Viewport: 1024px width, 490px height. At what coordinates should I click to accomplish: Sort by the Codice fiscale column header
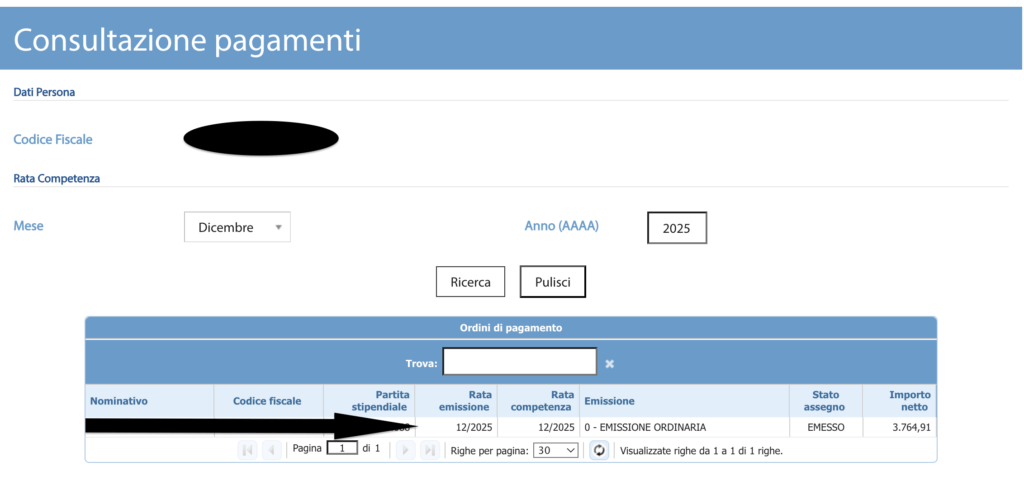coord(267,401)
